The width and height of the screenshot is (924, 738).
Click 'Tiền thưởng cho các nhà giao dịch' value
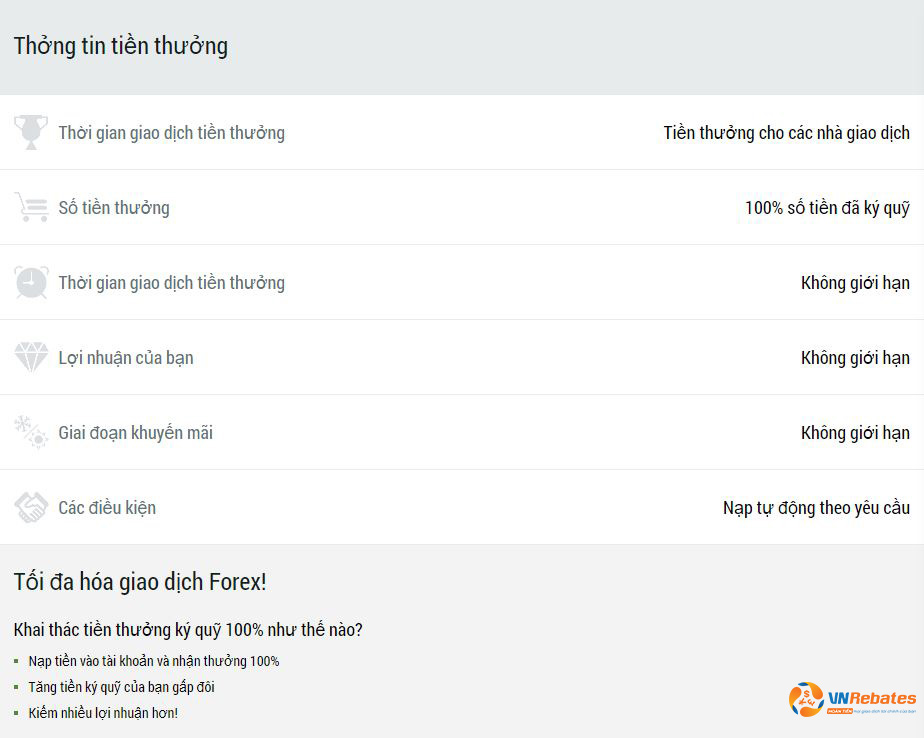pyautogui.click(x=787, y=133)
